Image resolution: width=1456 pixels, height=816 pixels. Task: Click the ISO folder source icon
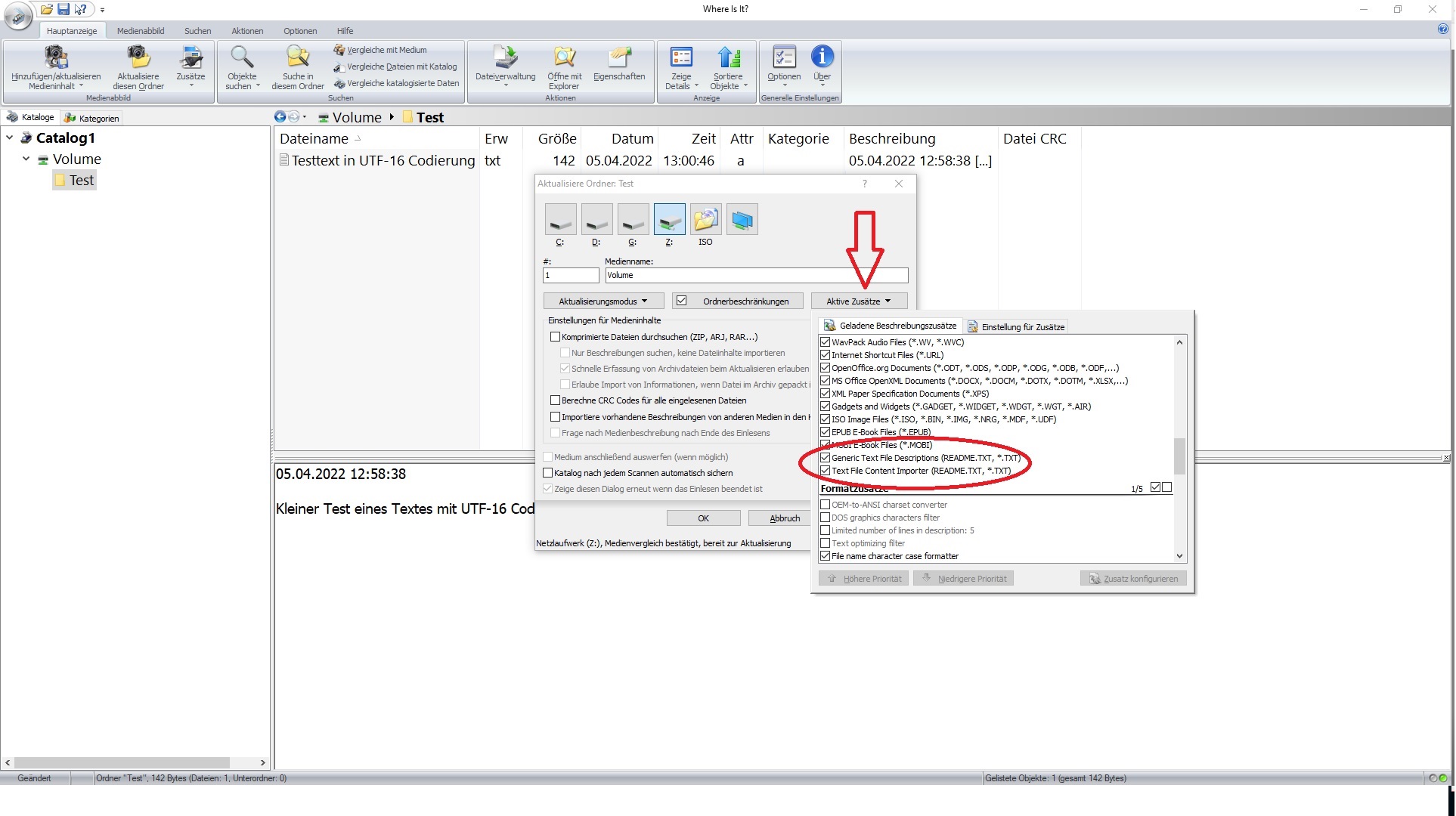point(705,220)
